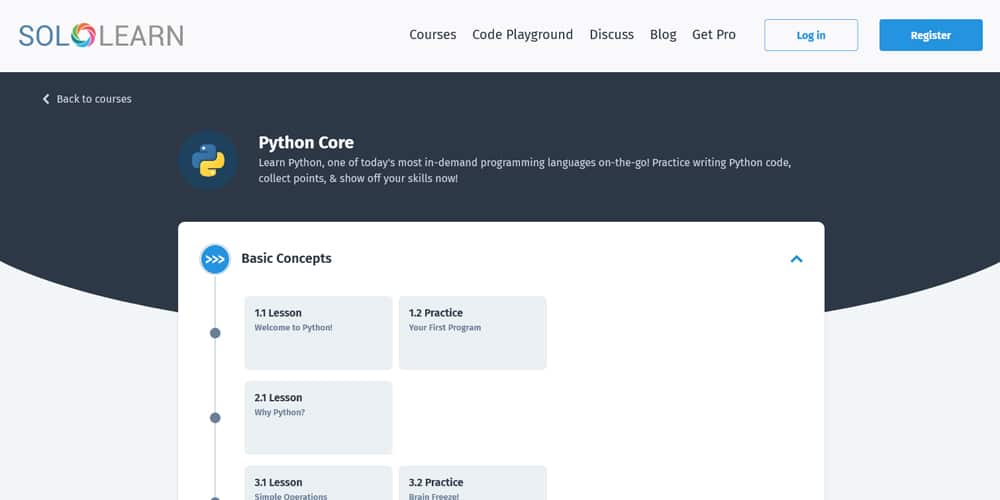Click the Python course logo icon

pos(208,160)
